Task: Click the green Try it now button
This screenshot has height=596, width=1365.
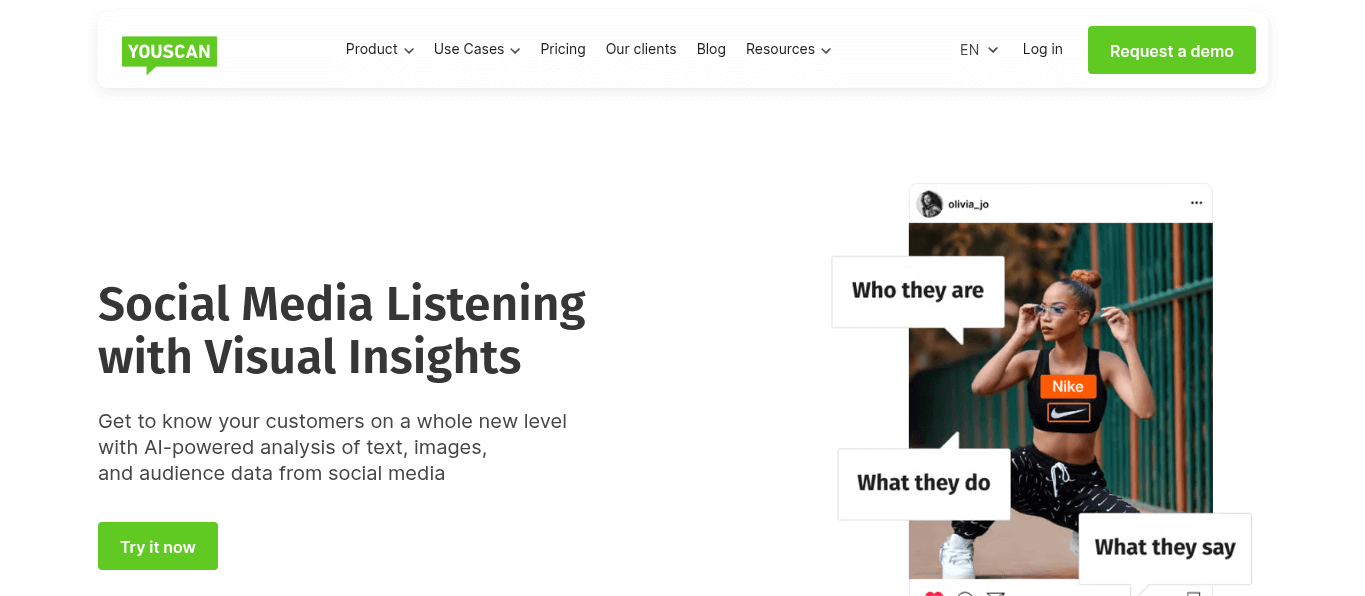Action: 158,546
